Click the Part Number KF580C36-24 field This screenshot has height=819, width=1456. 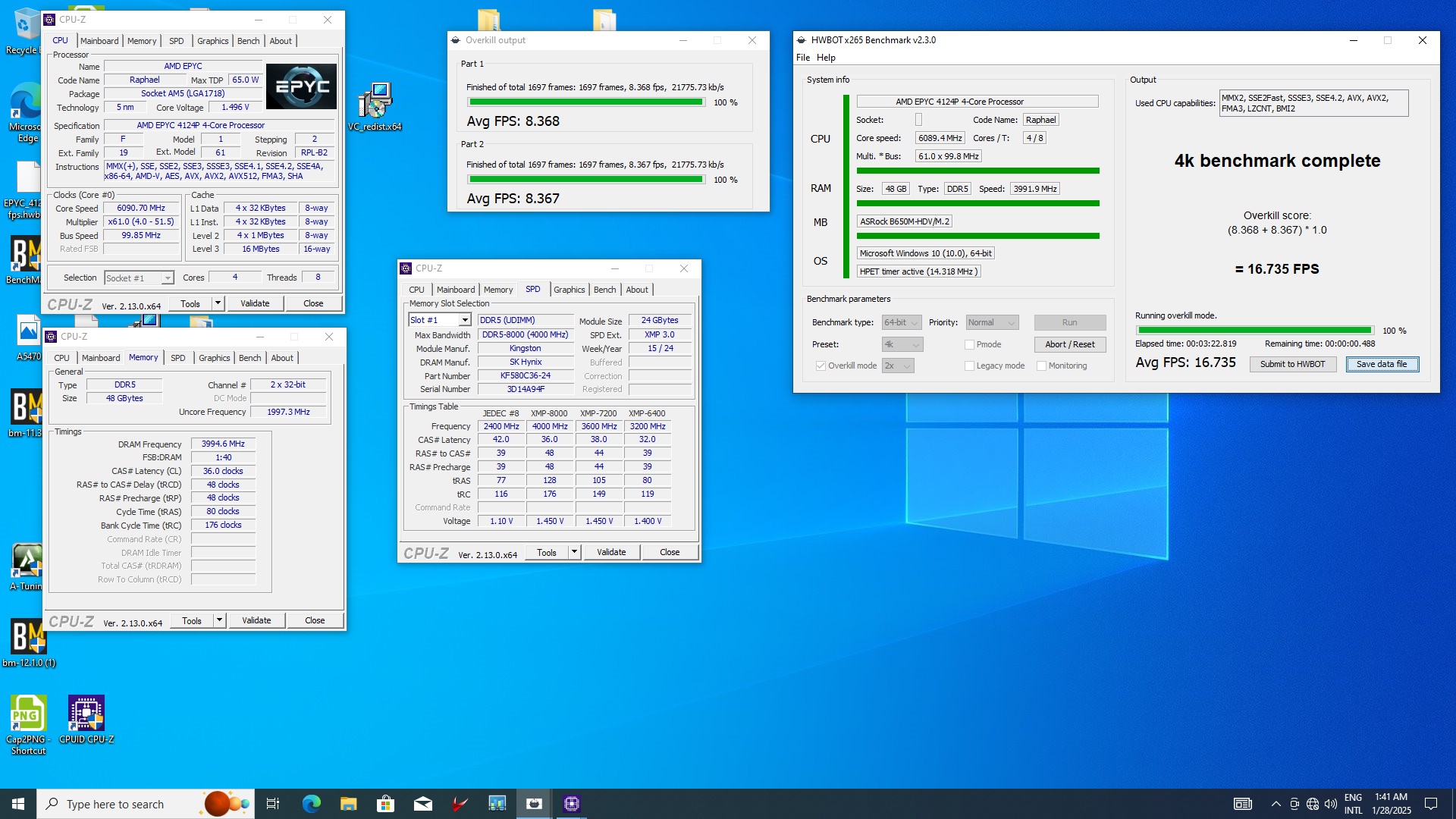(x=526, y=375)
